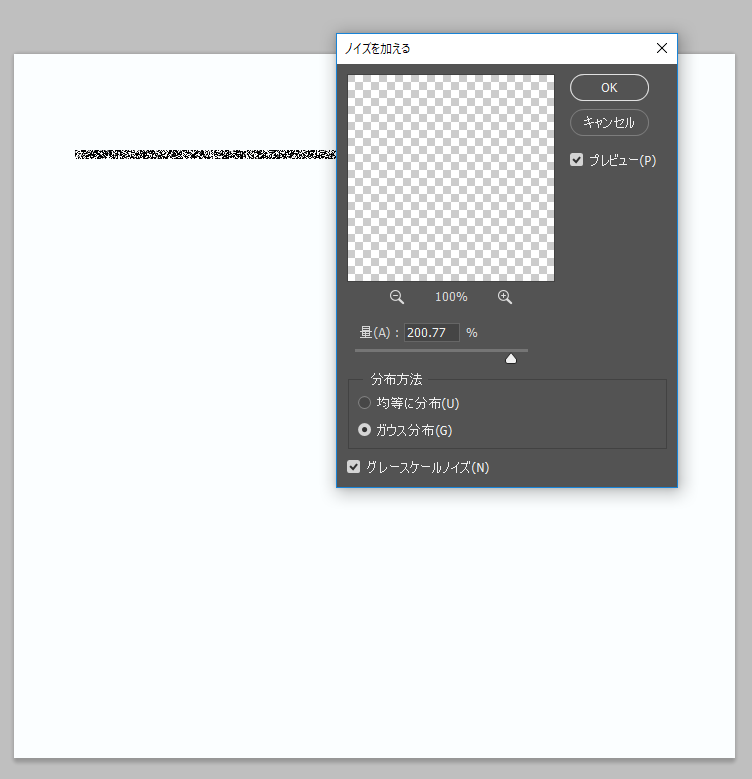This screenshot has height=779, width=752.
Task: Toggle the プレビュー(P) checkbox
Action: (576, 160)
